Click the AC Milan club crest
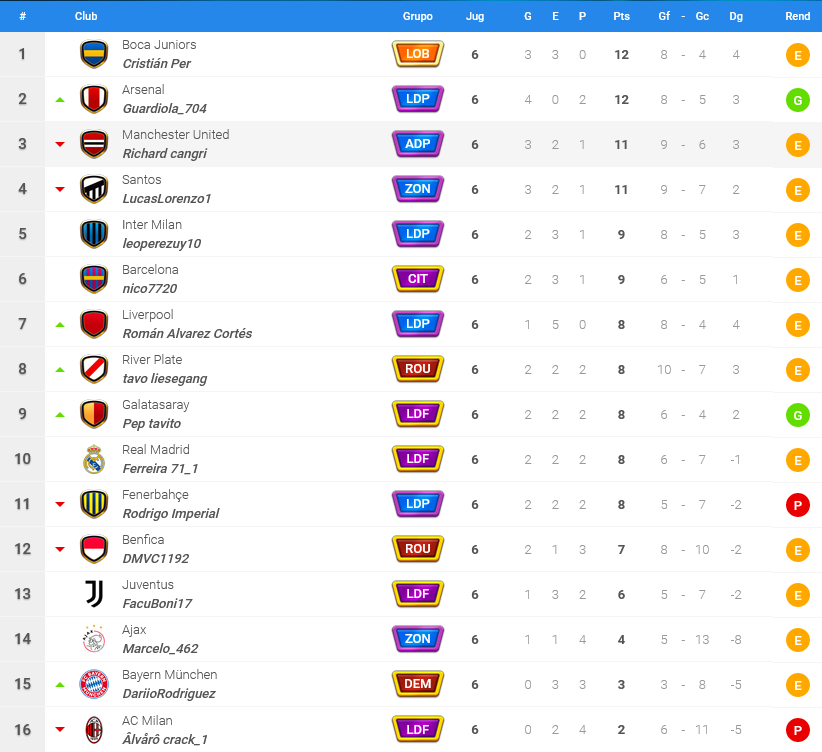Image resolution: width=822 pixels, height=752 pixels. pyautogui.click(x=94, y=729)
